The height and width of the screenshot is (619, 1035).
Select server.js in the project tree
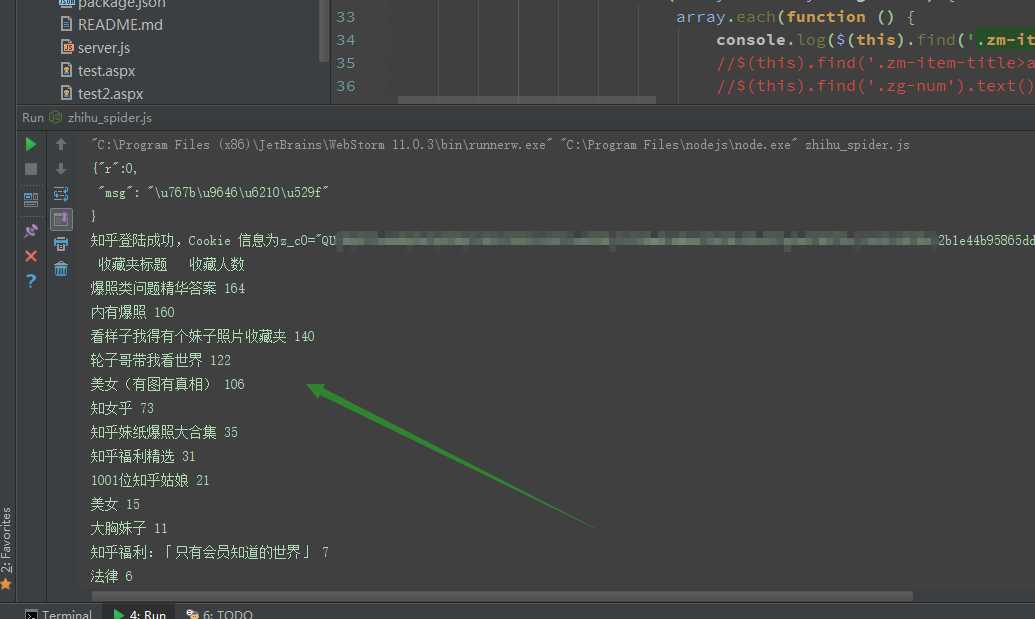104,48
